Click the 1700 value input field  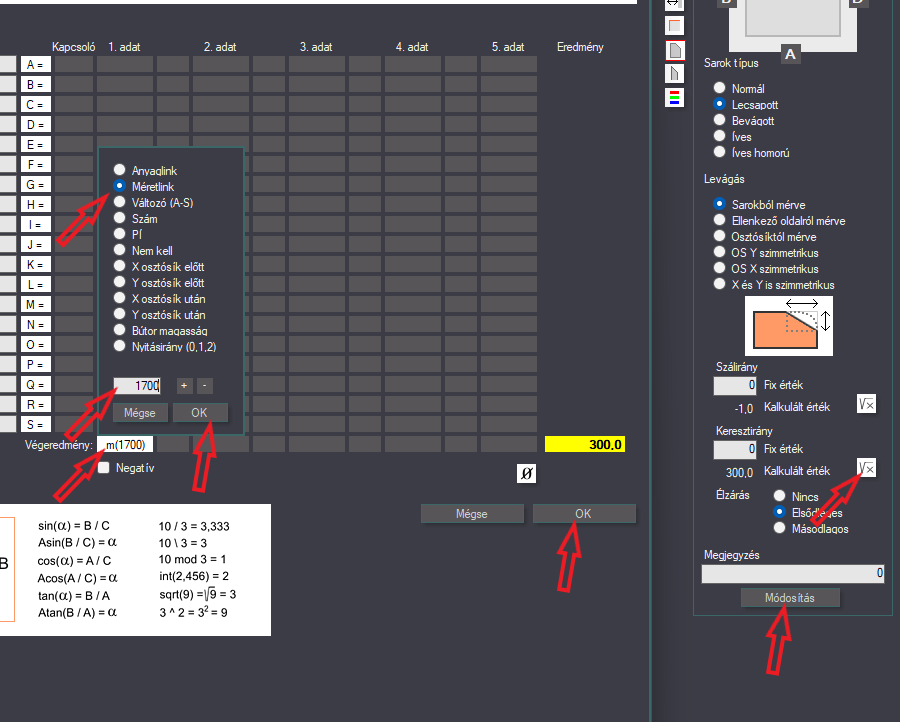137,386
